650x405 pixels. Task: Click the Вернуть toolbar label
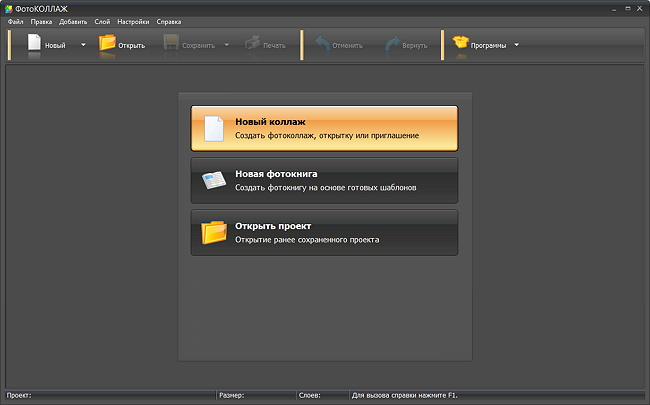[415, 46]
